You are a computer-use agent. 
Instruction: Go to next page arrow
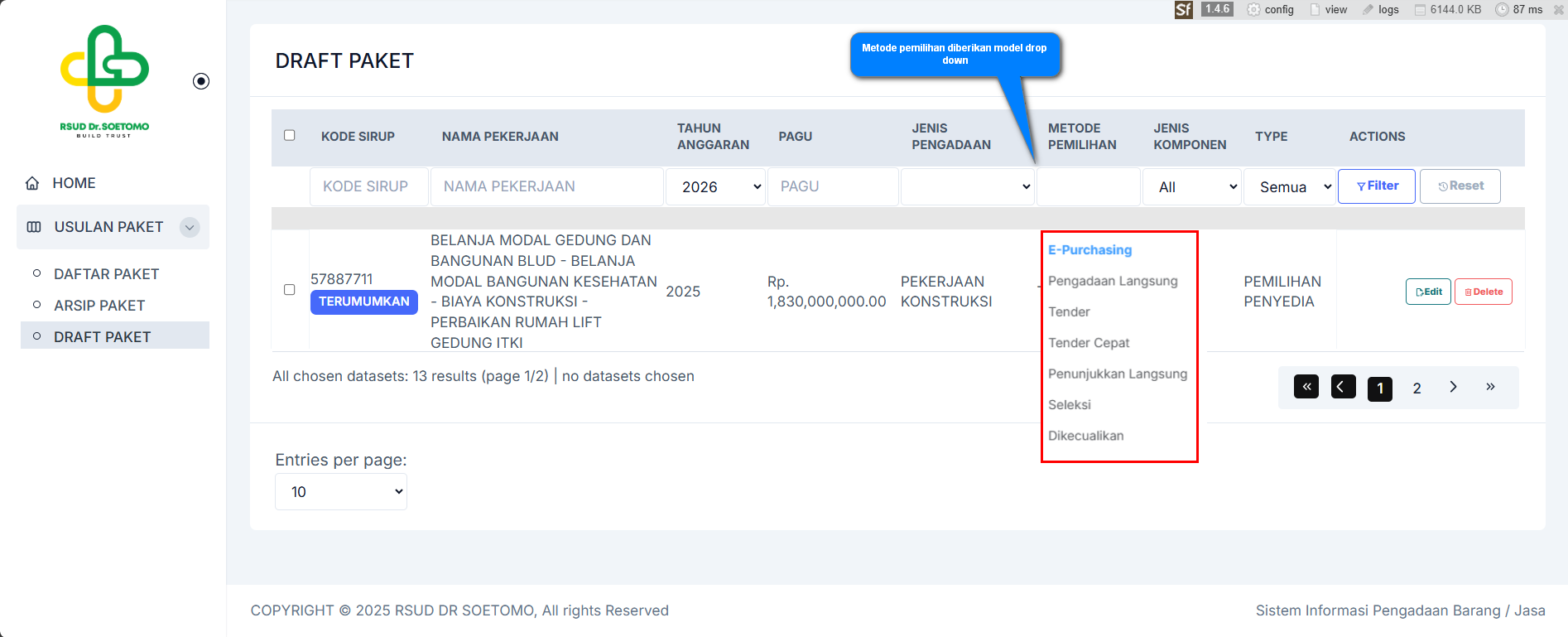(1453, 387)
